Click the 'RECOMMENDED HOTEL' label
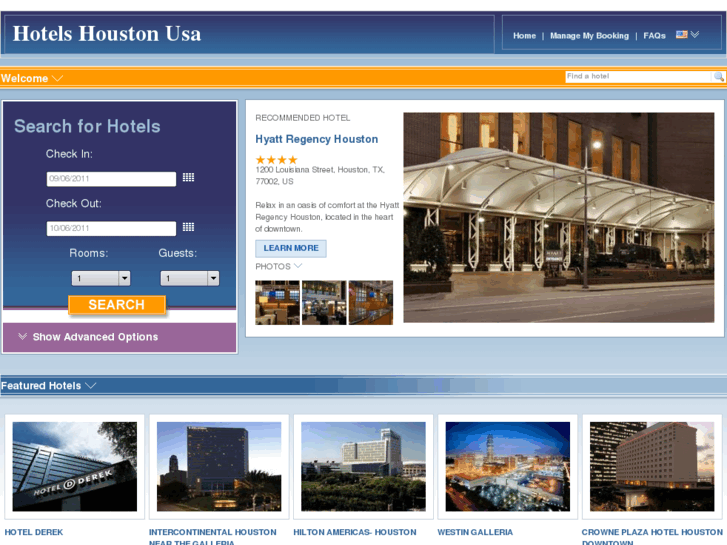This screenshot has width=727, height=545. [x=303, y=118]
